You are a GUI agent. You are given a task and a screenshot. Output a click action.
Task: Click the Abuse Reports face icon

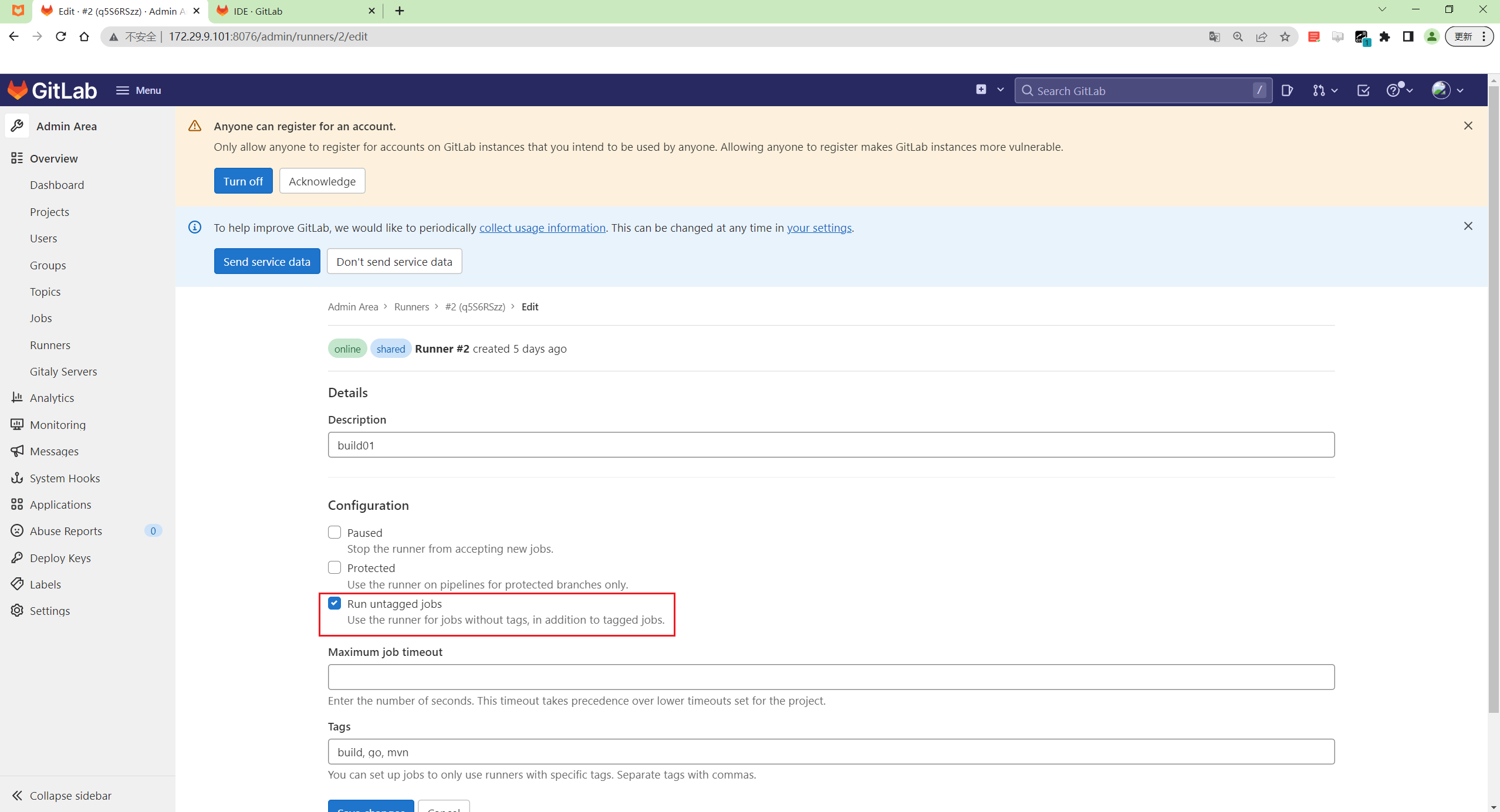pos(17,530)
